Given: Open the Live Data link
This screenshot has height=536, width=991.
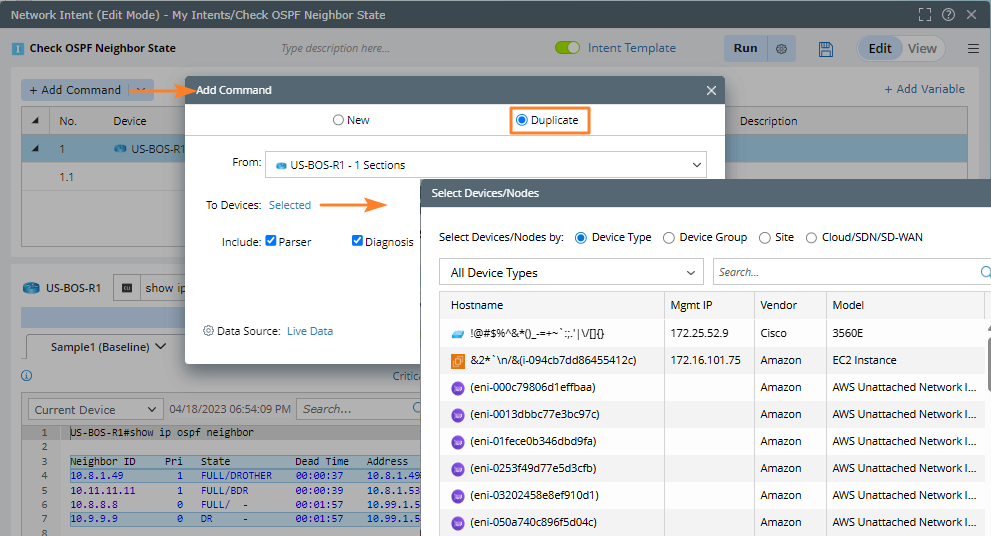Looking at the screenshot, I should pyautogui.click(x=310, y=331).
